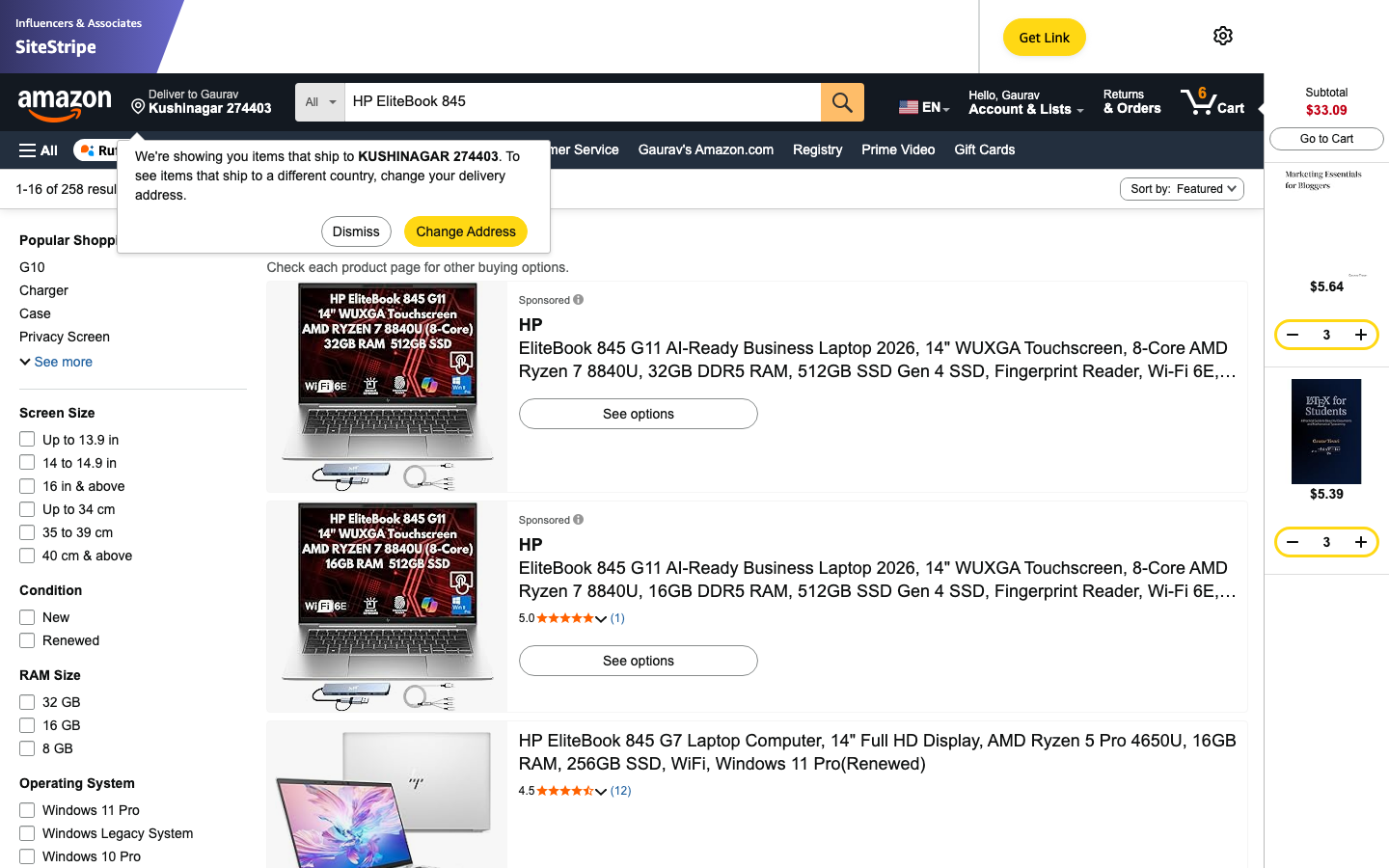Open the EN language dropdown
Screen dimensions: 1389x868
click(x=924, y=107)
